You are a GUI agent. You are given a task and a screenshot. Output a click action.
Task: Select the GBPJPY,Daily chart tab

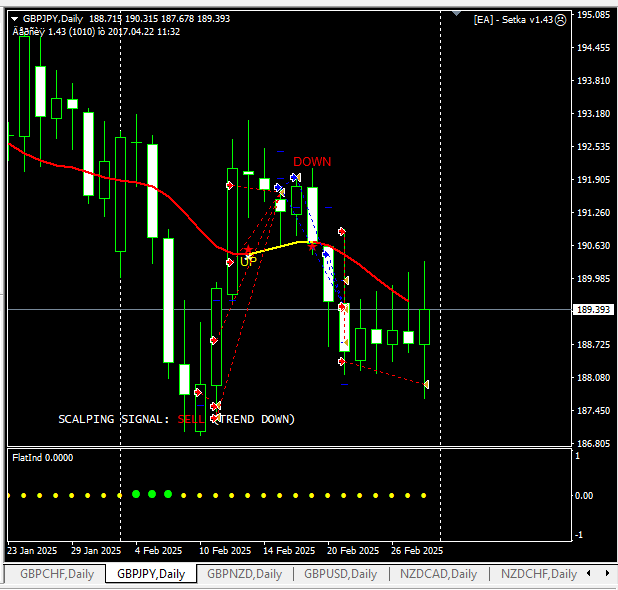click(x=151, y=574)
